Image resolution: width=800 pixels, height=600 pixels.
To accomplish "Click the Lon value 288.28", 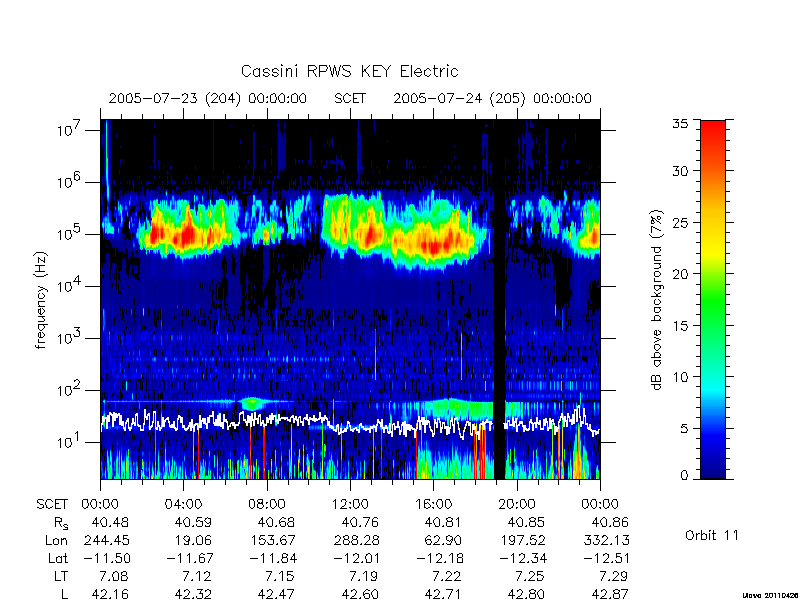I will (356, 540).
